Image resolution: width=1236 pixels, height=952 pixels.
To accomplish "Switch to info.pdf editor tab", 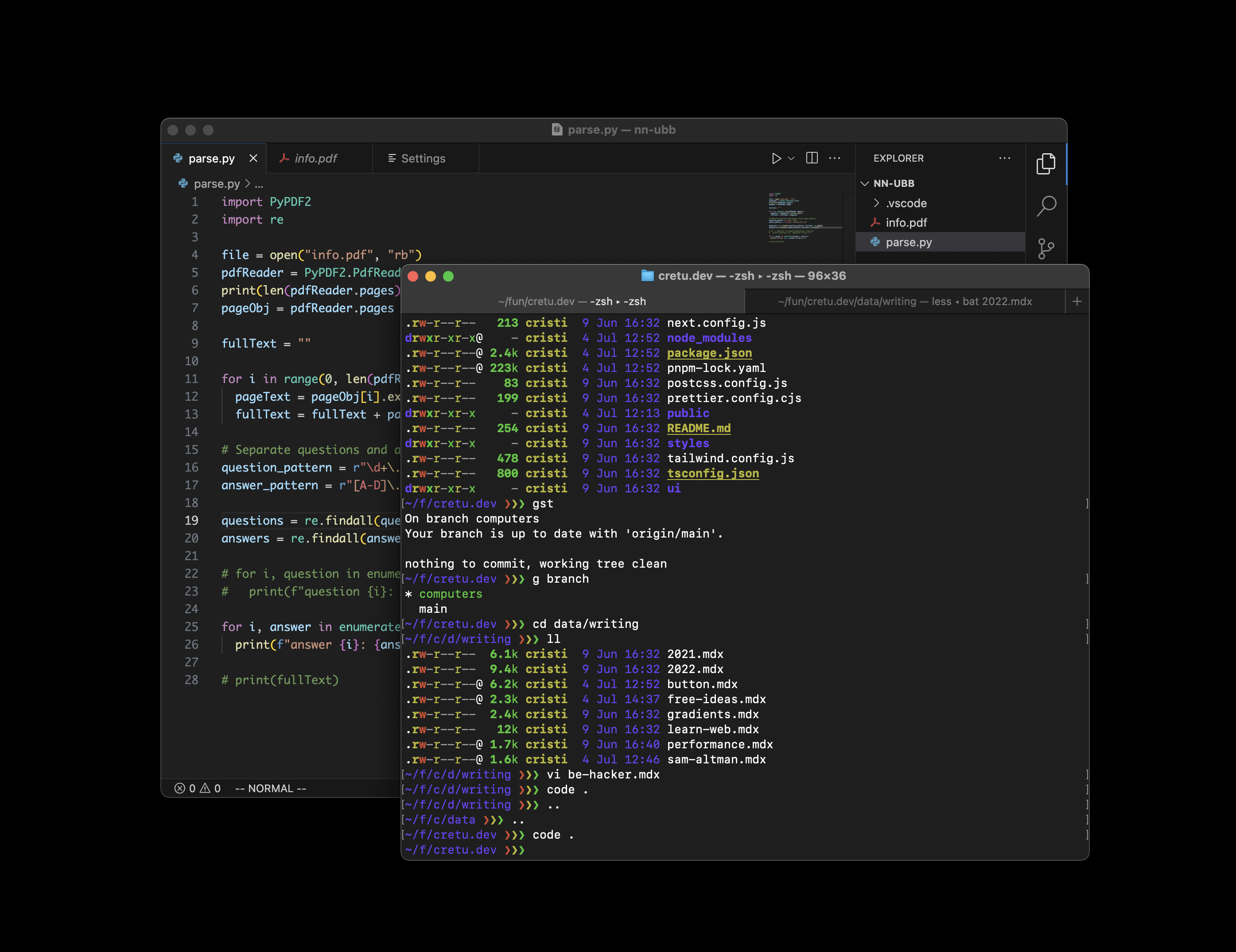I will click(x=315, y=159).
